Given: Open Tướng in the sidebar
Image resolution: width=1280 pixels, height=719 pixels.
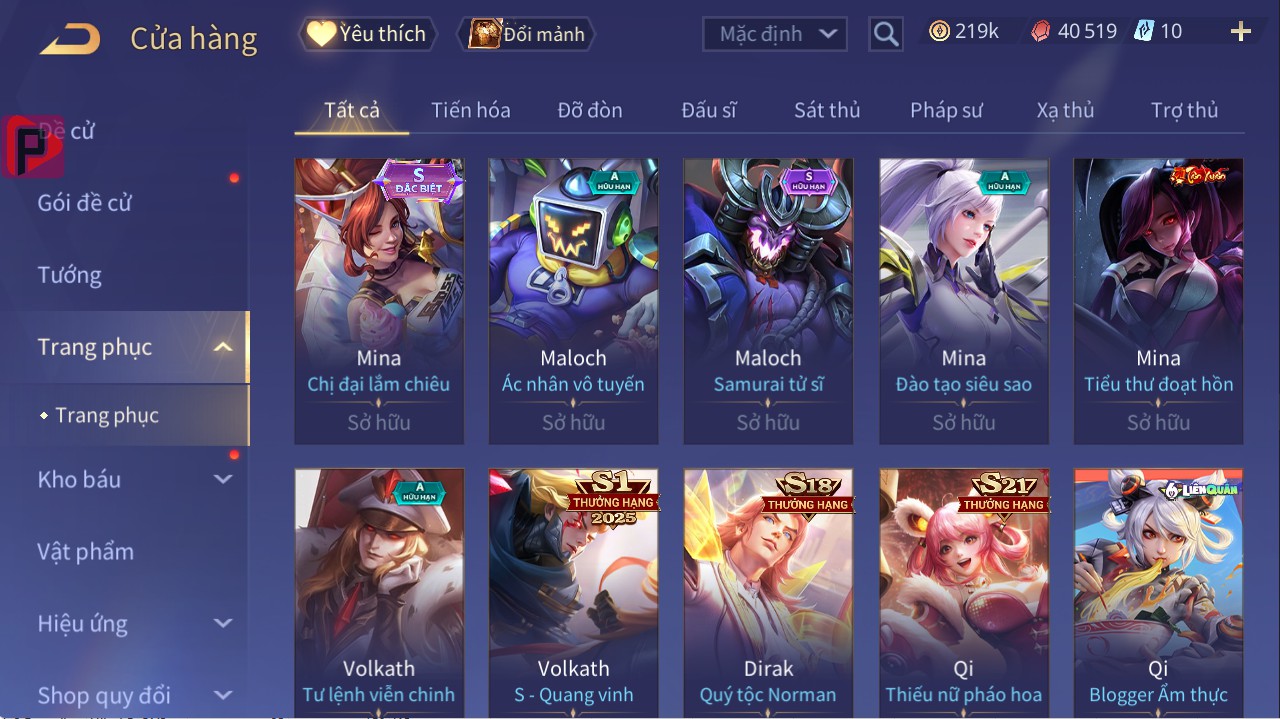Looking at the screenshot, I should pyautogui.click(x=70, y=275).
